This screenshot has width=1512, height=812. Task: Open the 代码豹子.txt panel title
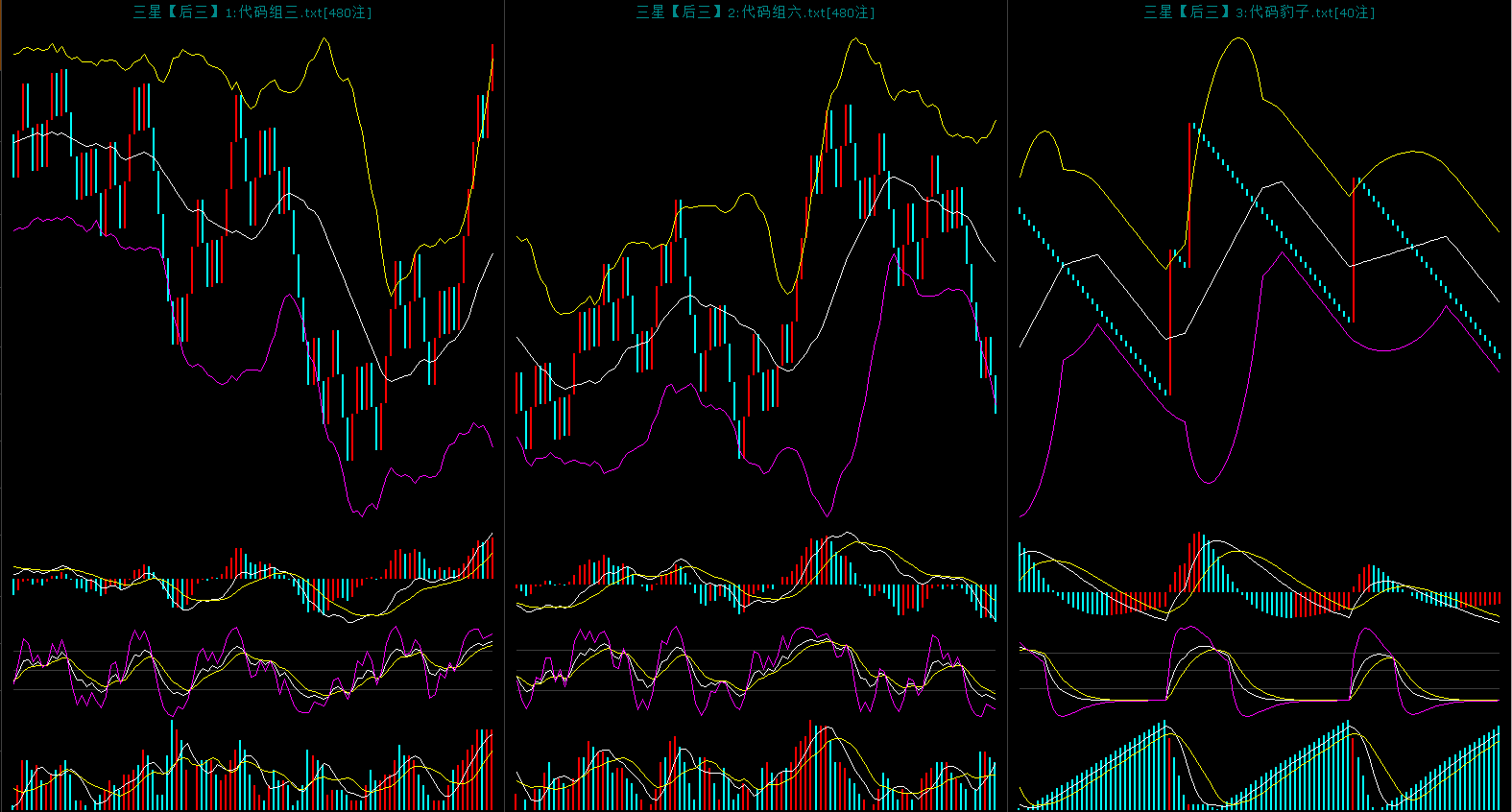tap(1259, 12)
